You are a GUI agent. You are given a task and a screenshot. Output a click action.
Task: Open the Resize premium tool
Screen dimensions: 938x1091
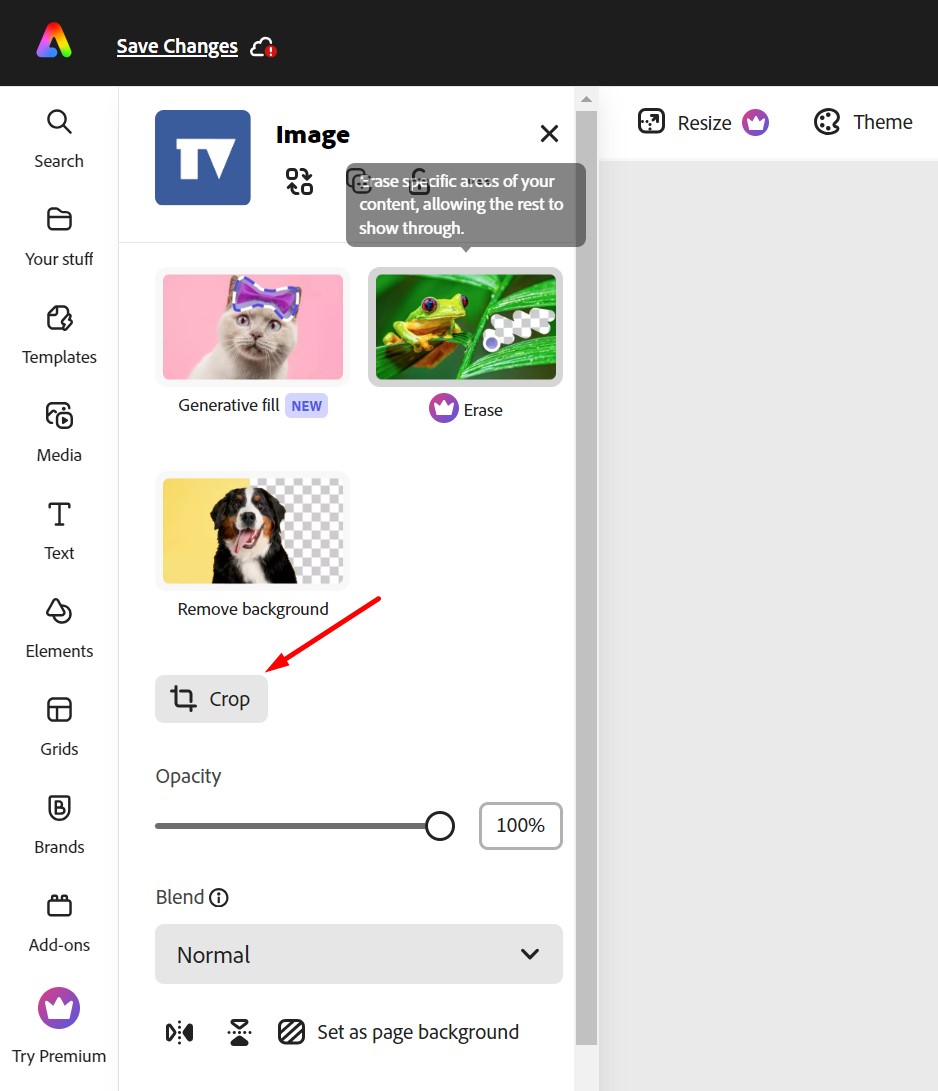click(x=703, y=122)
